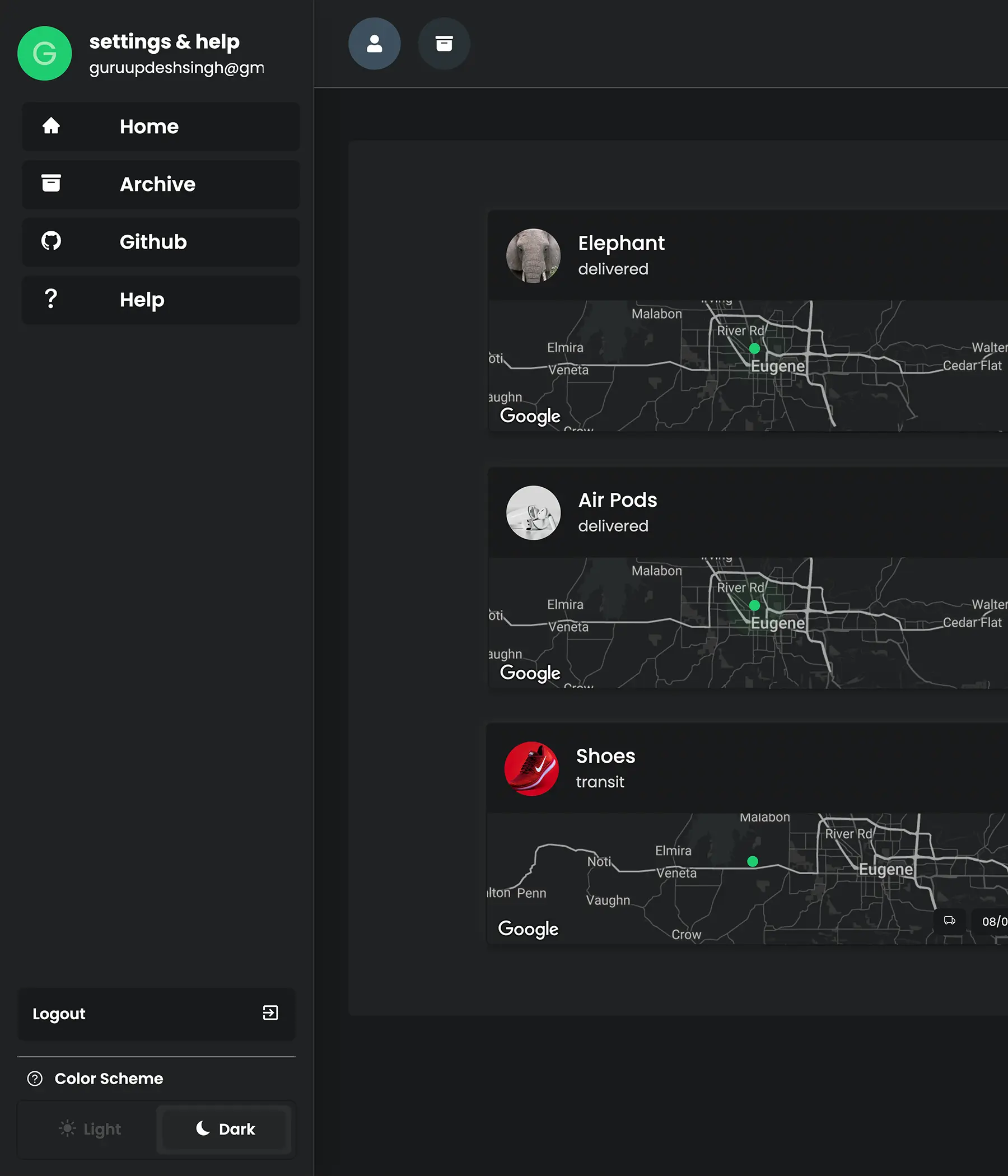
Task: Open the Github menu item
Action: pyautogui.click(x=161, y=242)
